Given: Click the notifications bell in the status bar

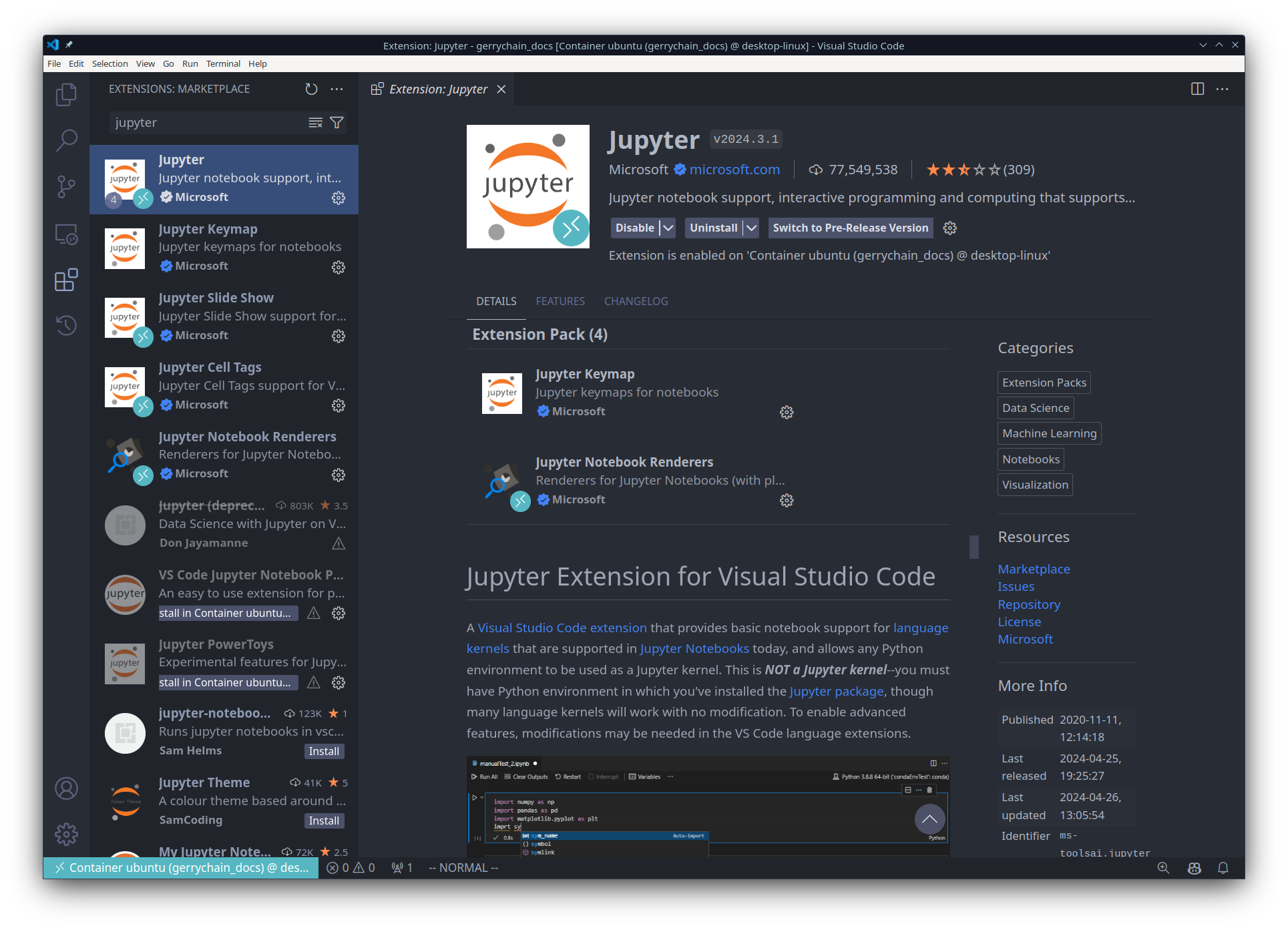Looking at the screenshot, I should click(1223, 867).
